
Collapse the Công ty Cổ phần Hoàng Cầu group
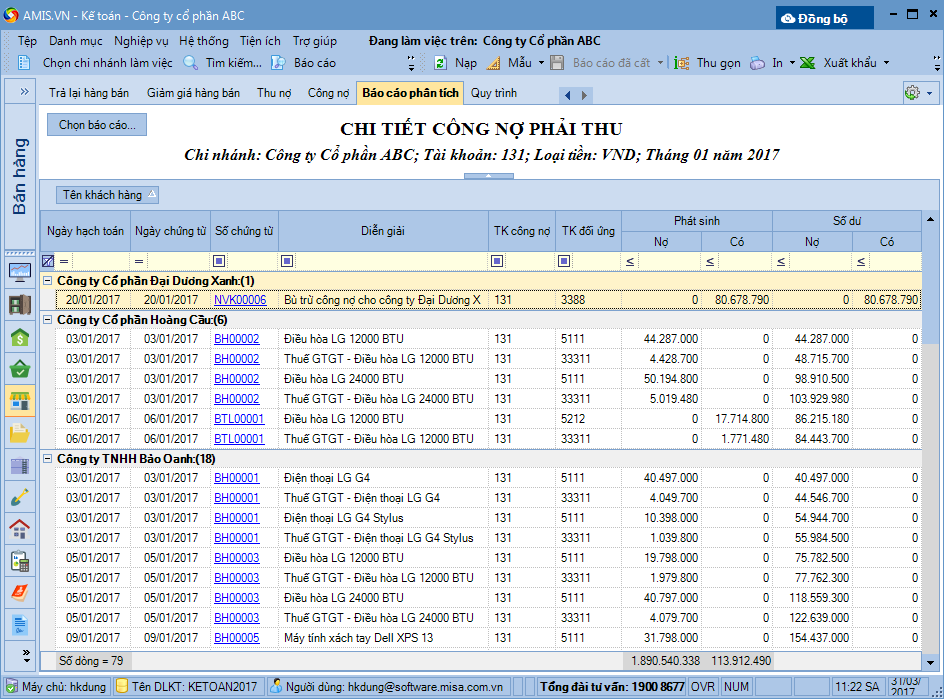click(x=47, y=320)
